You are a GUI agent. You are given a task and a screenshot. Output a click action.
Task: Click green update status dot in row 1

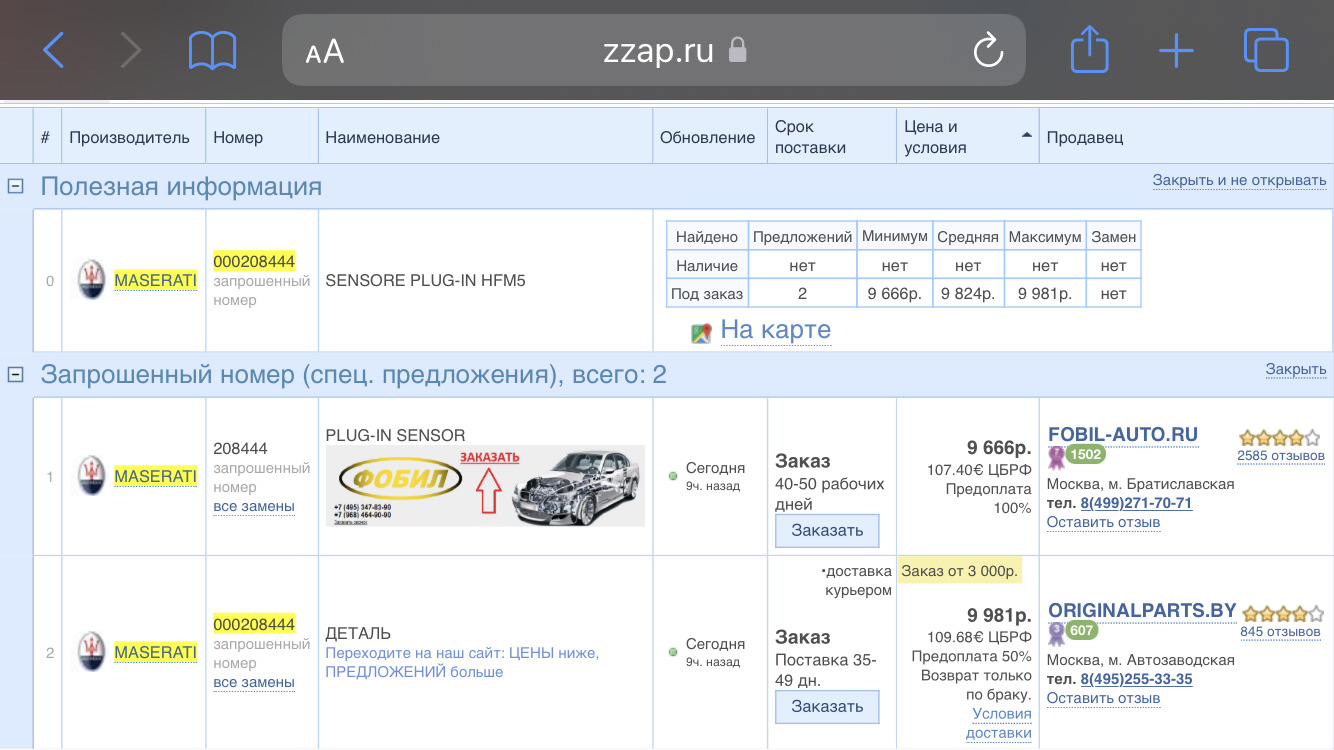click(674, 475)
